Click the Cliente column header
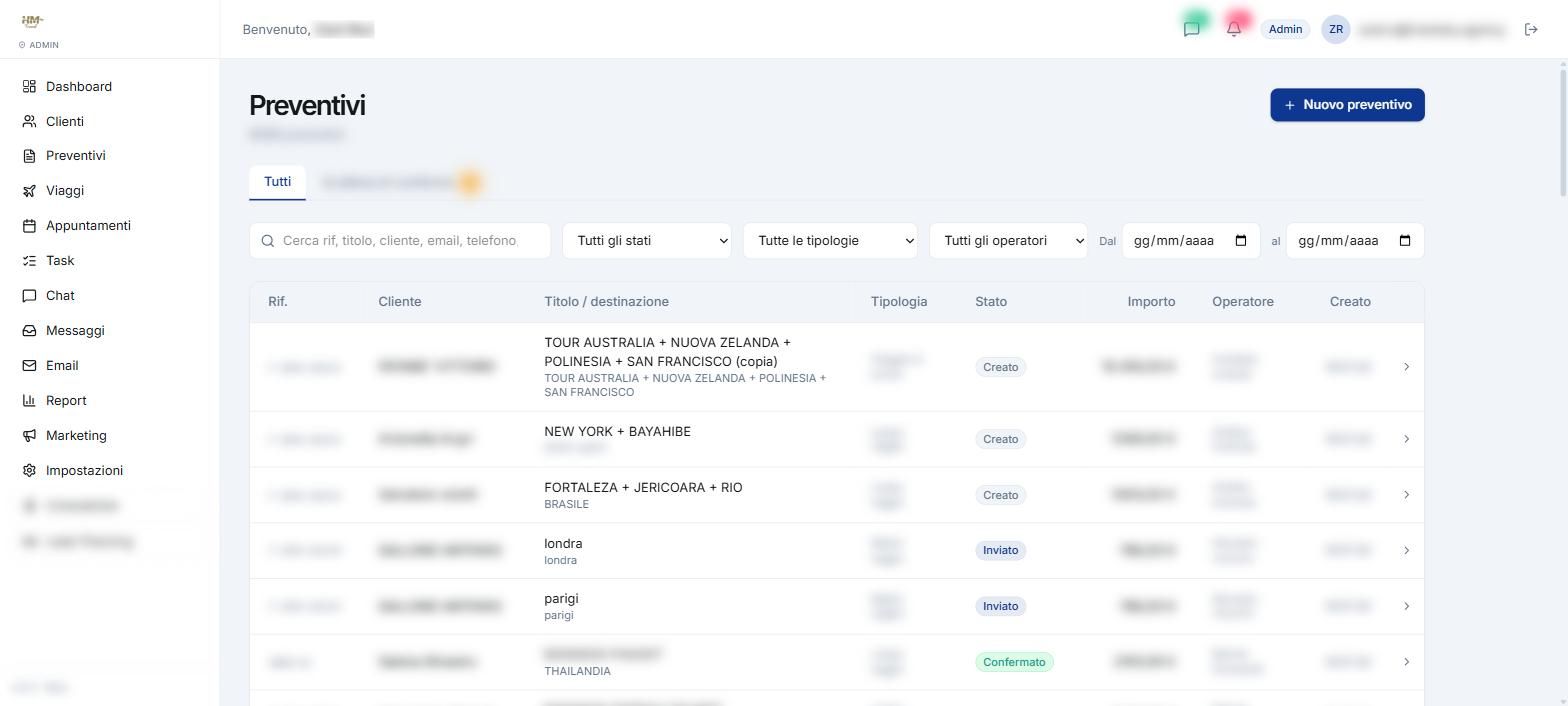 pos(400,302)
